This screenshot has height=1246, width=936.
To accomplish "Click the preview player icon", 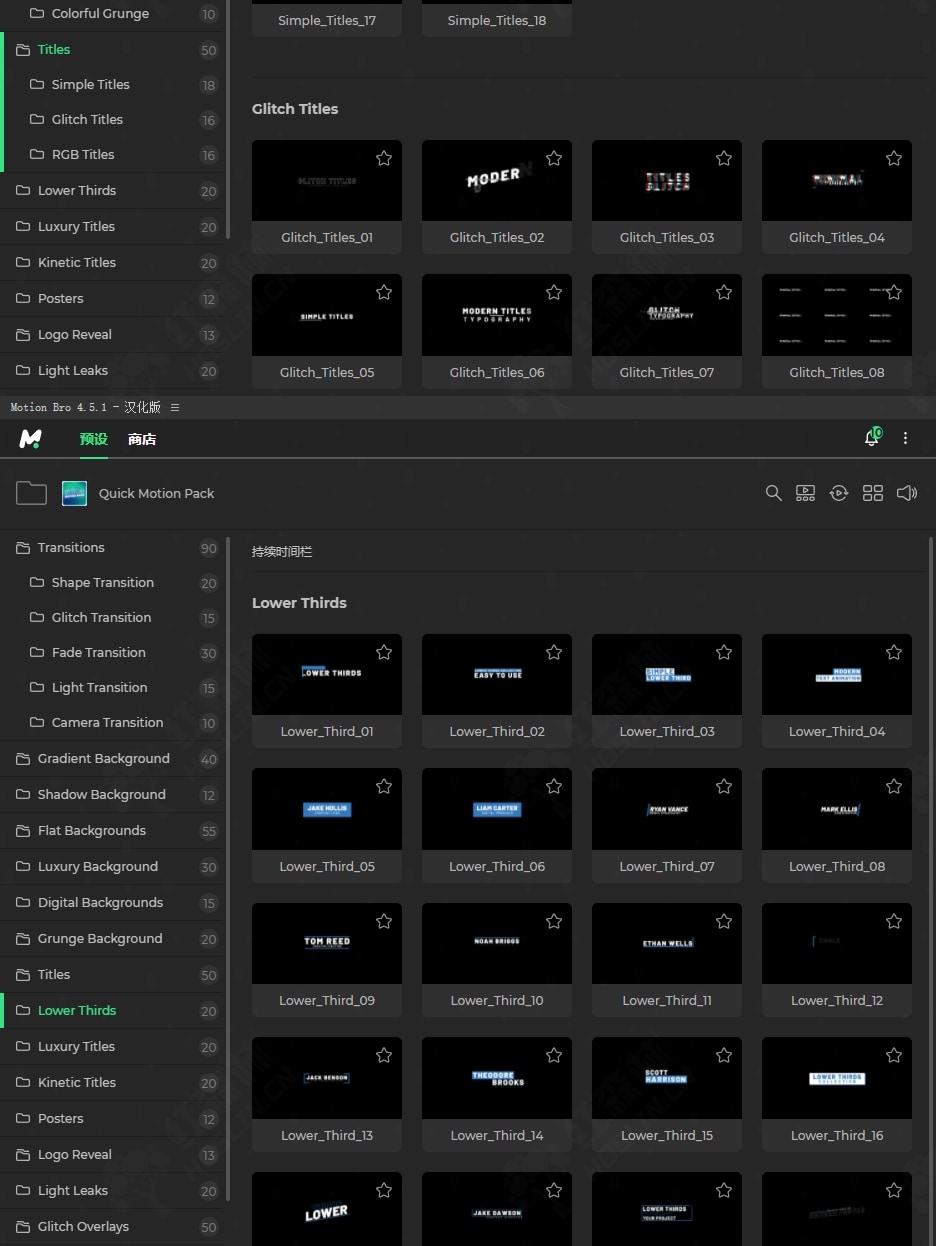I will [x=805, y=493].
